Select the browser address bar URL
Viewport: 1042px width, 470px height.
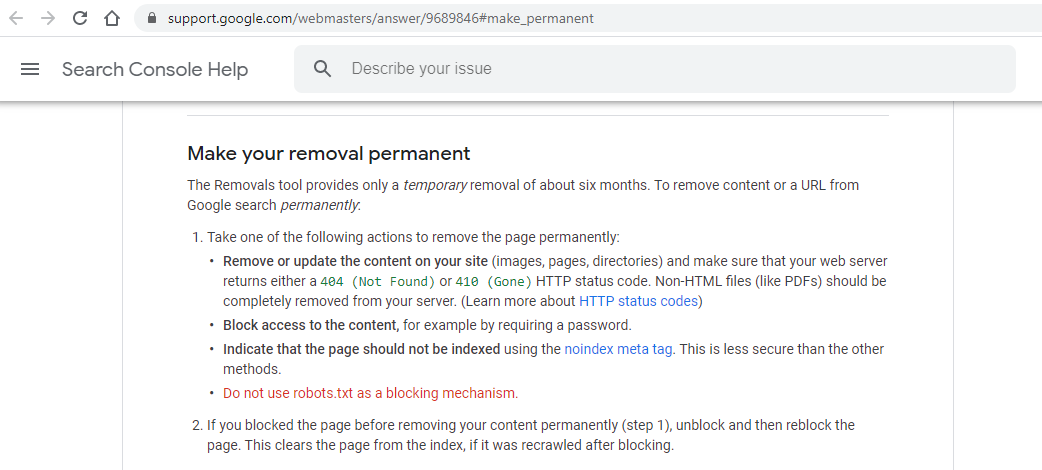tap(380, 19)
